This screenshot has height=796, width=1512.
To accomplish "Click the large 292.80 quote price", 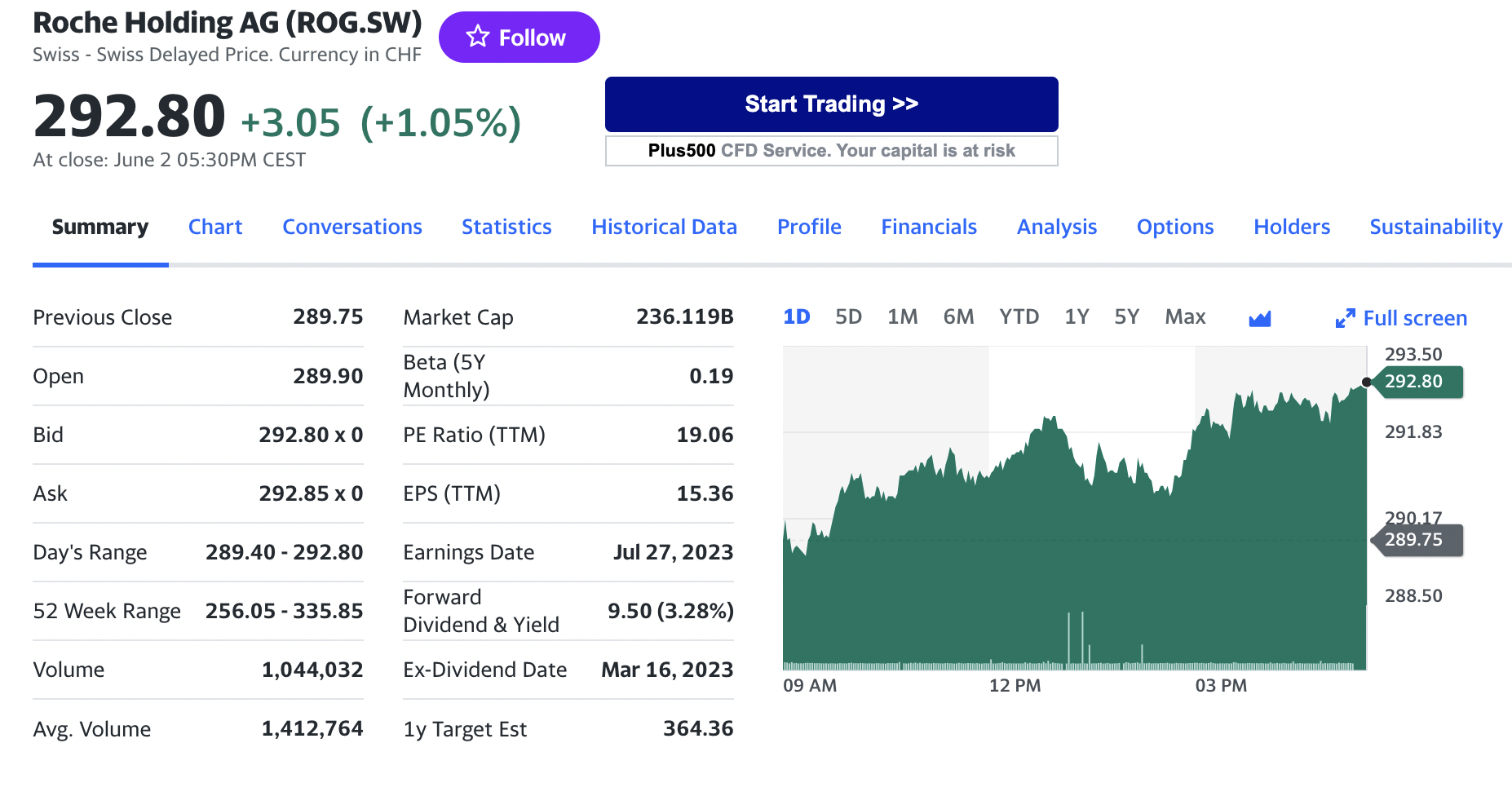I will (129, 116).
